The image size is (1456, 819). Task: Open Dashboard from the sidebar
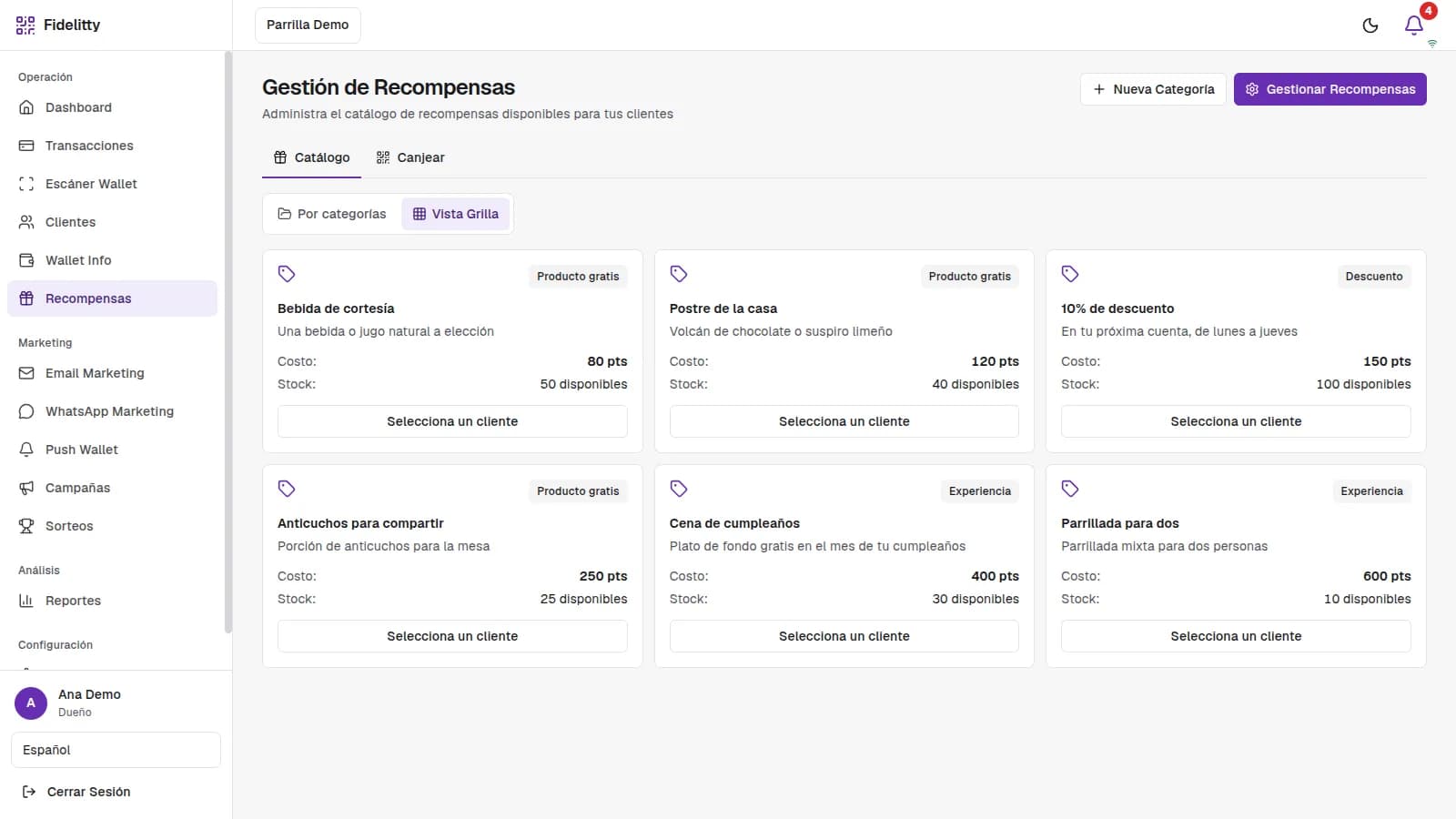[112, 107]
